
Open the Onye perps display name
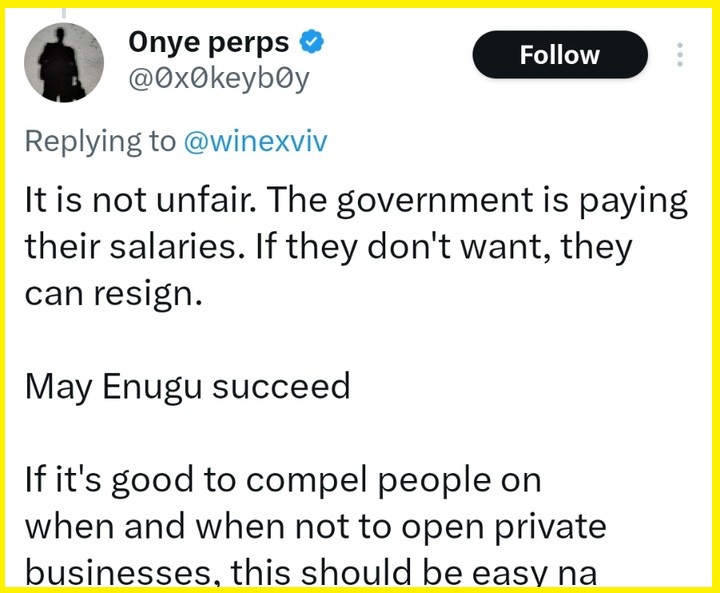[209, 43]
